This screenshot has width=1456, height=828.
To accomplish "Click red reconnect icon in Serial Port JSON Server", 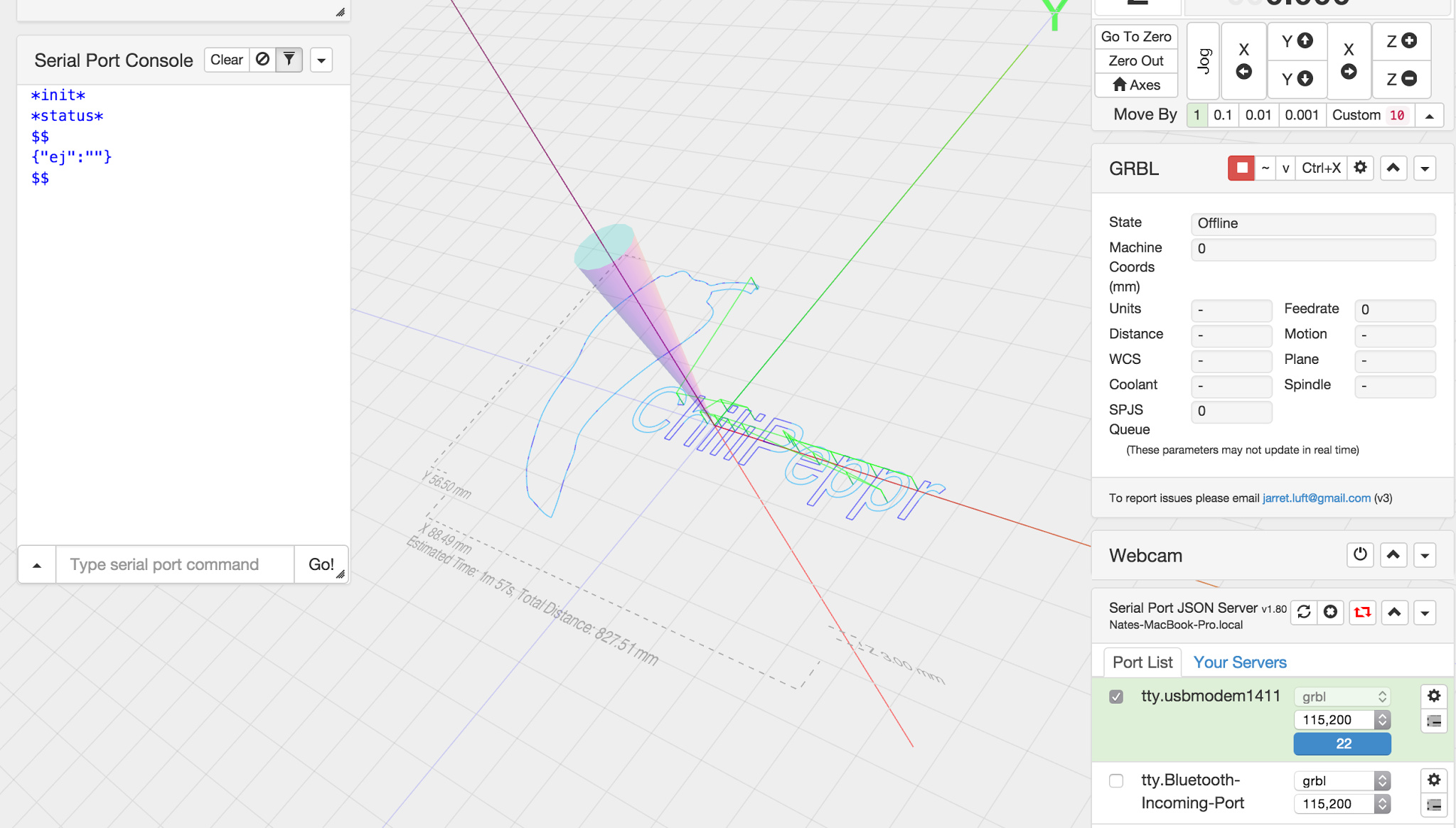I will pyautogui.click(x=1362, y=612).
